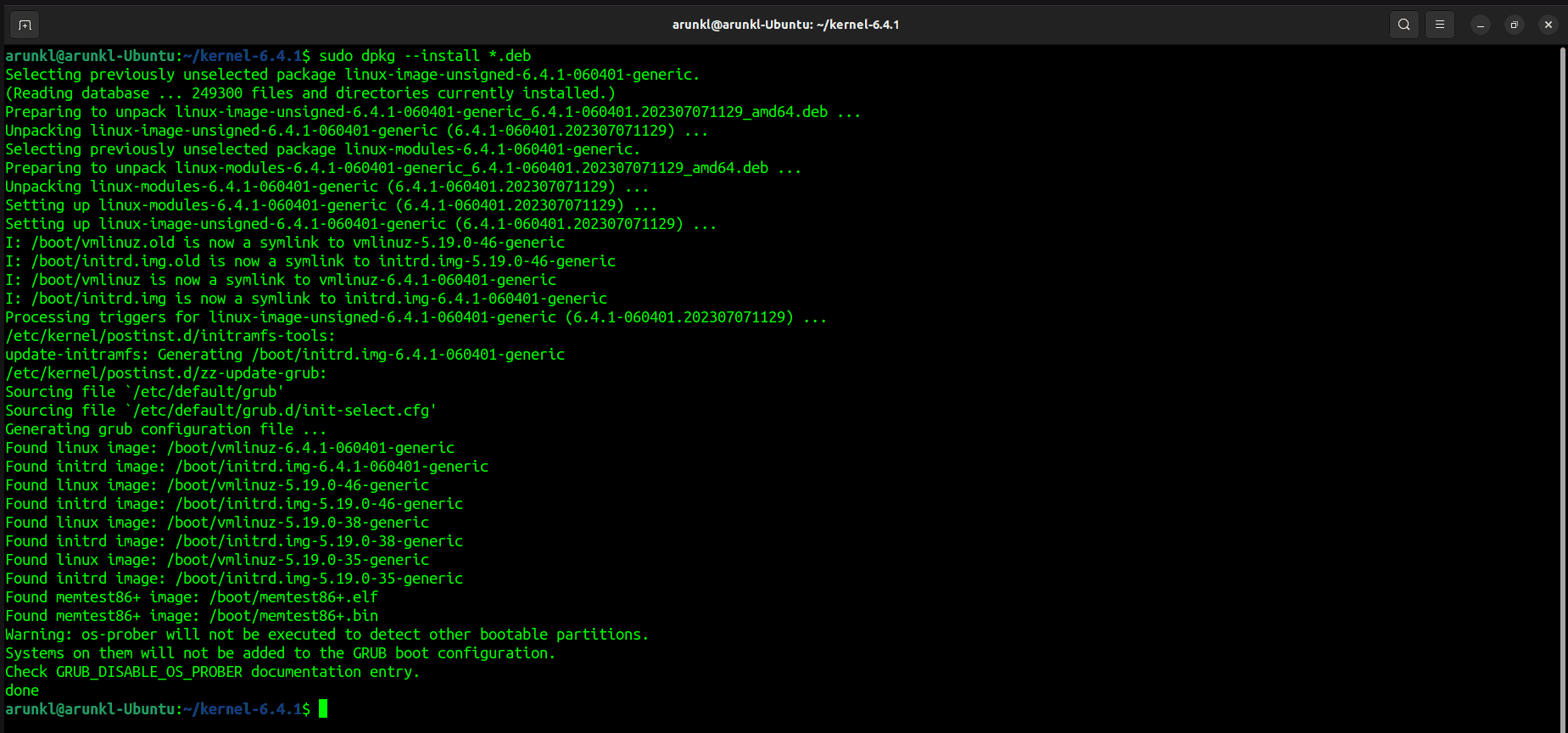Click the path /etc/kernel/postinst.d/initramfs-tools:
Viewport: 1568px width, 733px height.
pyautogui.click(x=170, y=336)
